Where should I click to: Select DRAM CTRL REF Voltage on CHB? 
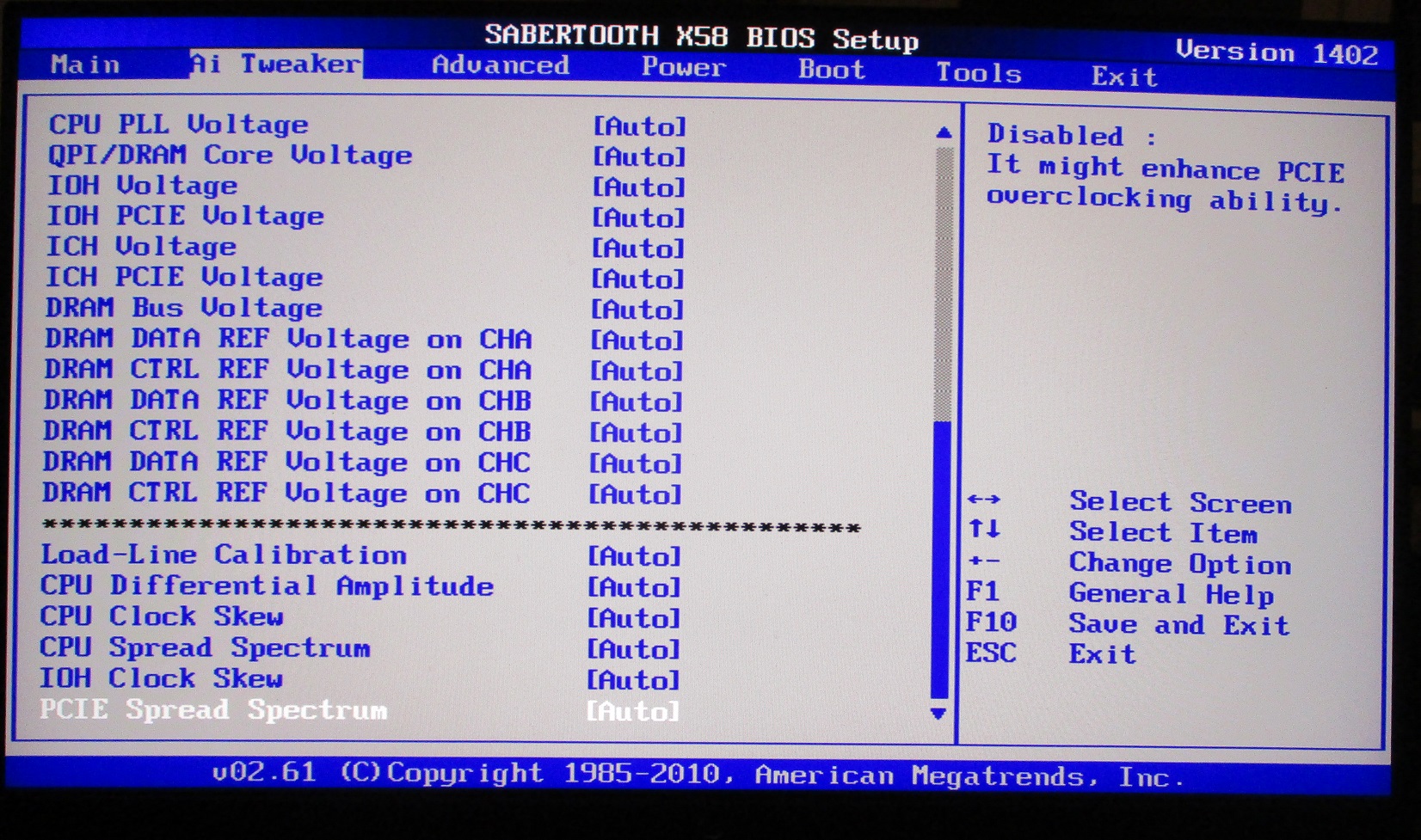[x=287, y=432]
